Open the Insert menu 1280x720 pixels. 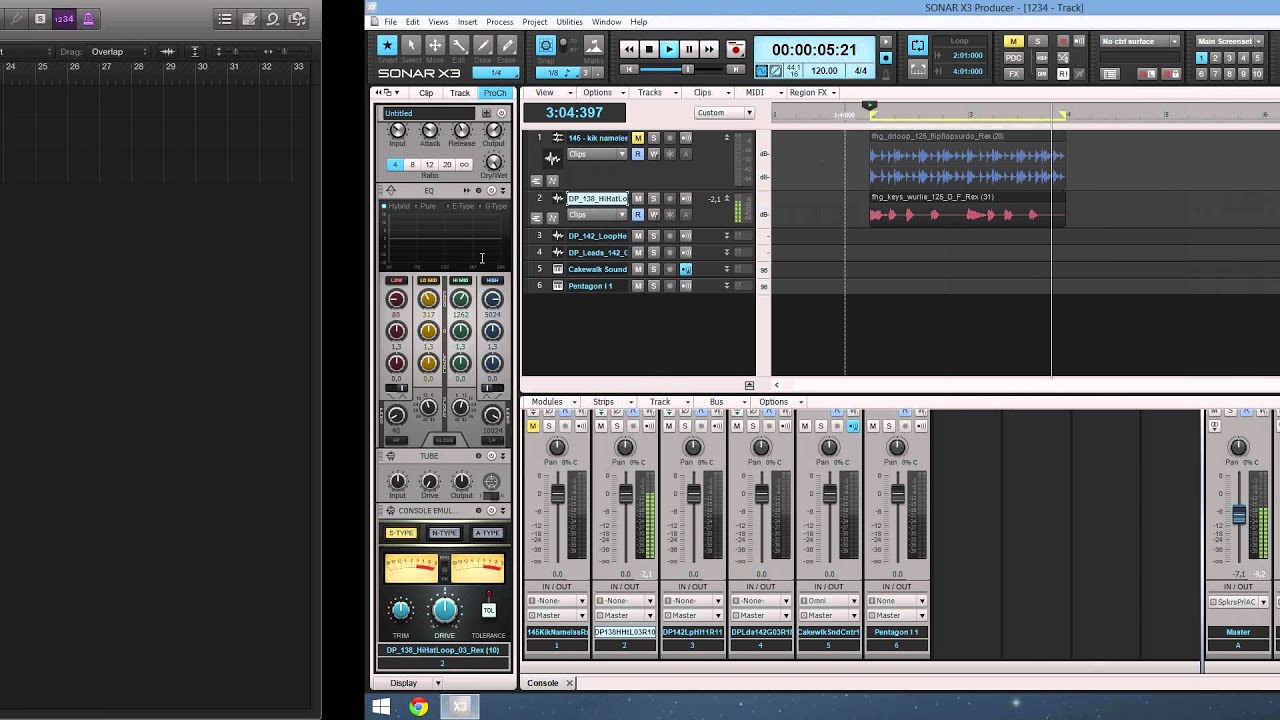pos(467,22)
